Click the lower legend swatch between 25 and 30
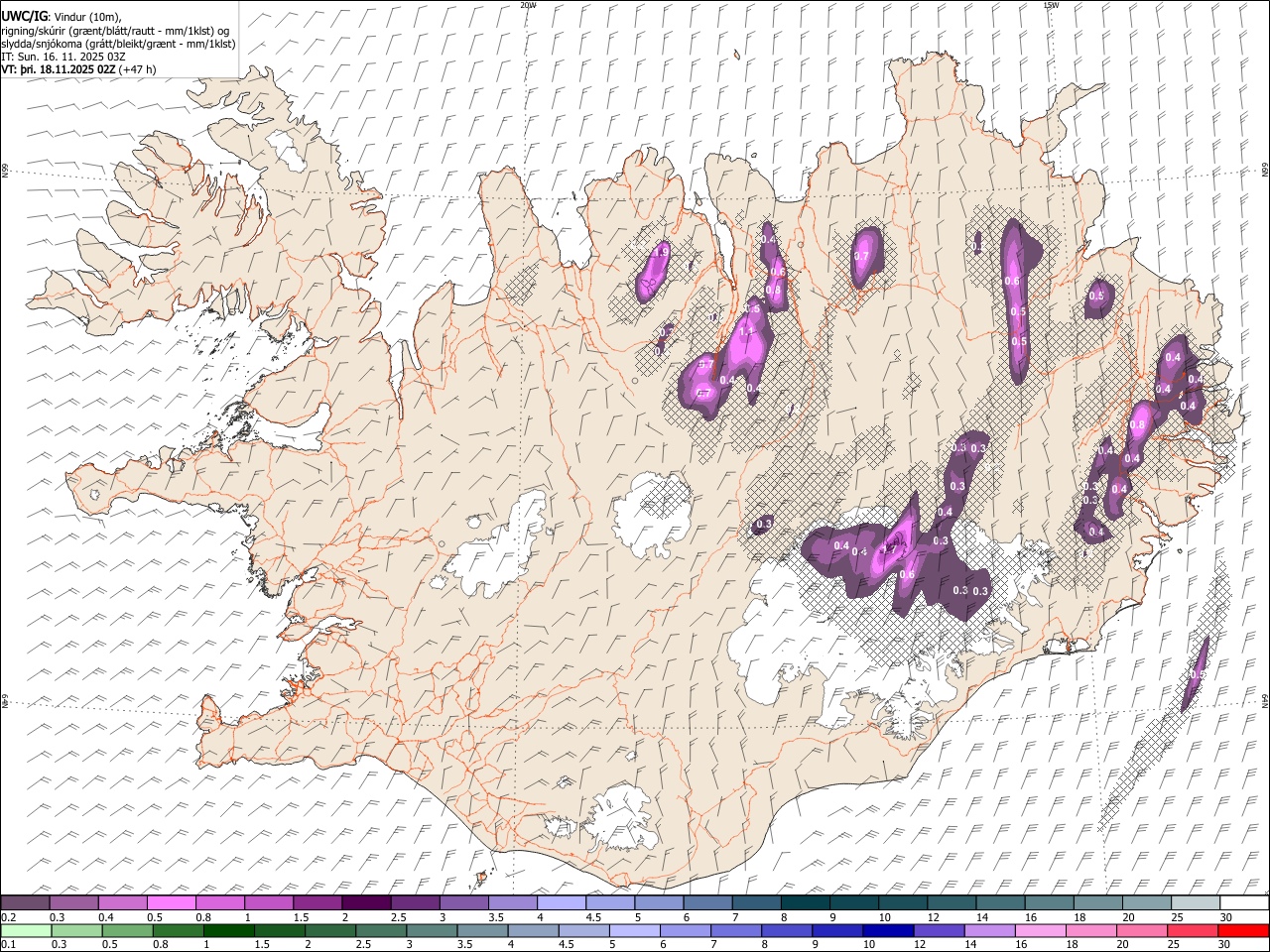1270x952 pixels. (1194, 931)
